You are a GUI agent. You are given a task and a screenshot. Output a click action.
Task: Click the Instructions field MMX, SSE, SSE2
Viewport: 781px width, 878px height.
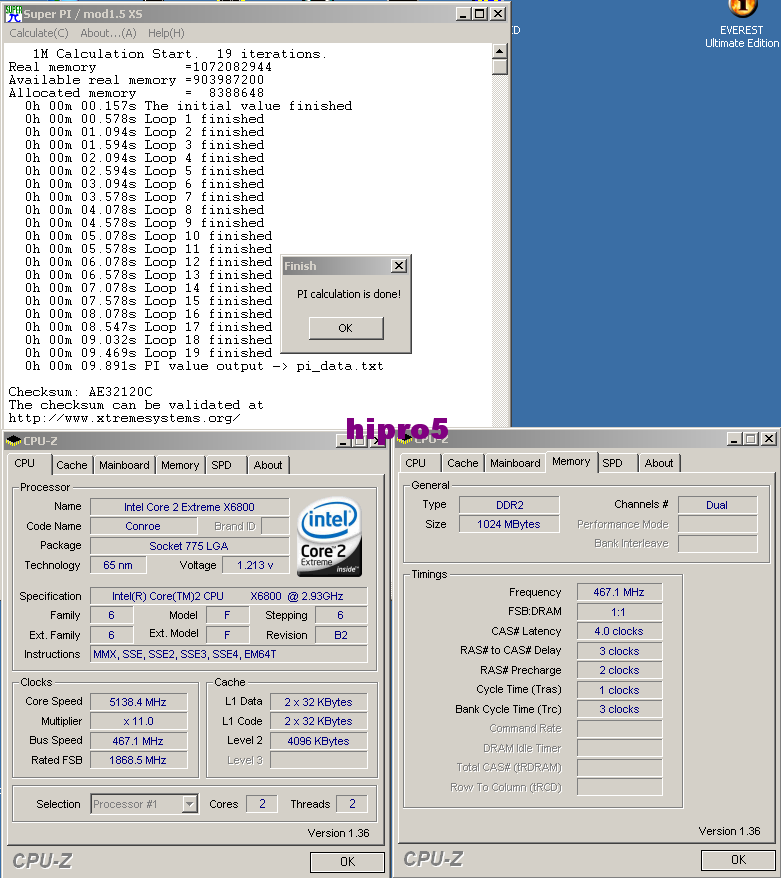pyautogui.click(x=228, y=654)
